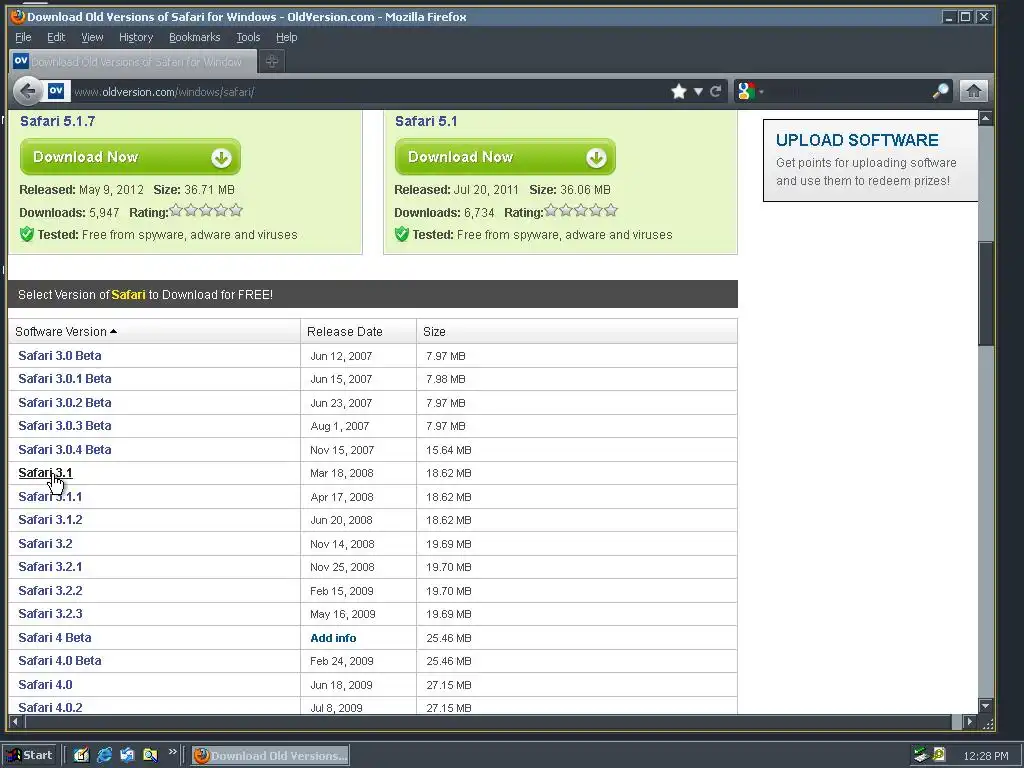Bookmark this page with the star icon

(679, 91)
